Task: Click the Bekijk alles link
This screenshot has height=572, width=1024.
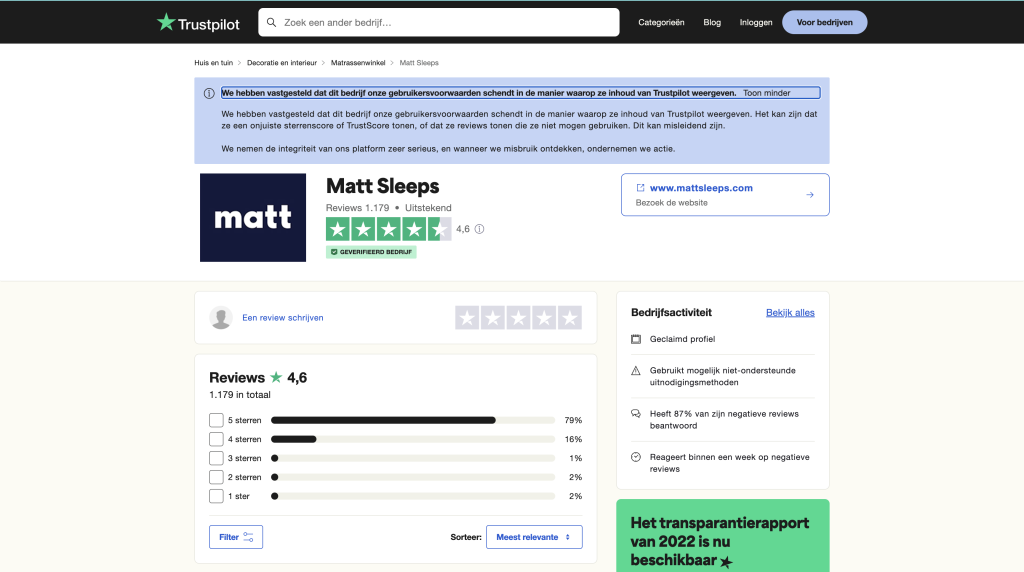Action: coord(790,313)
